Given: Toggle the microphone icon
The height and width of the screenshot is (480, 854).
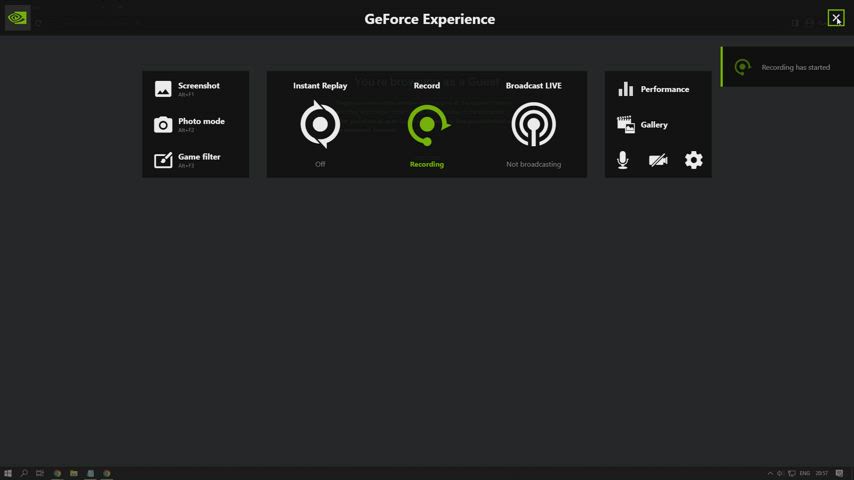Looking at the screenshot, I should (x=623, y=160).
